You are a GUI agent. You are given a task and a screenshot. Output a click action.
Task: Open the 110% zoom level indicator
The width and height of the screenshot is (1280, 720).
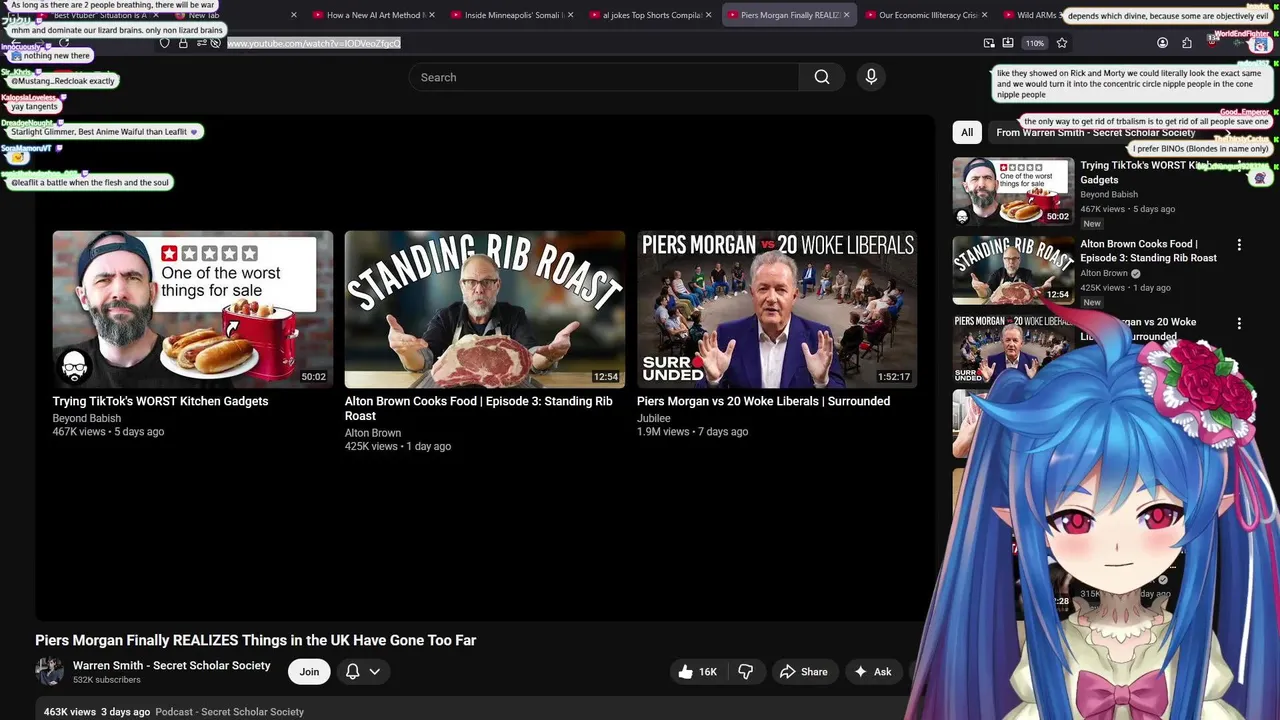point(1035,43)
